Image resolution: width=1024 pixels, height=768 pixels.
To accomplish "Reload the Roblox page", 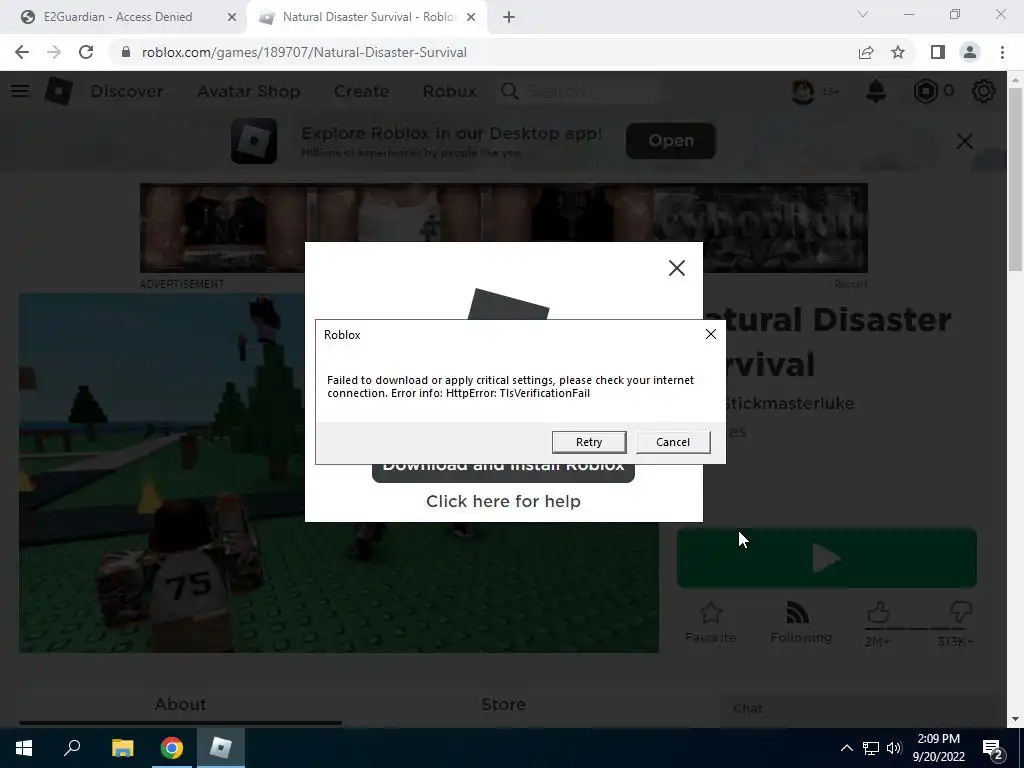I will pos(86,52).
